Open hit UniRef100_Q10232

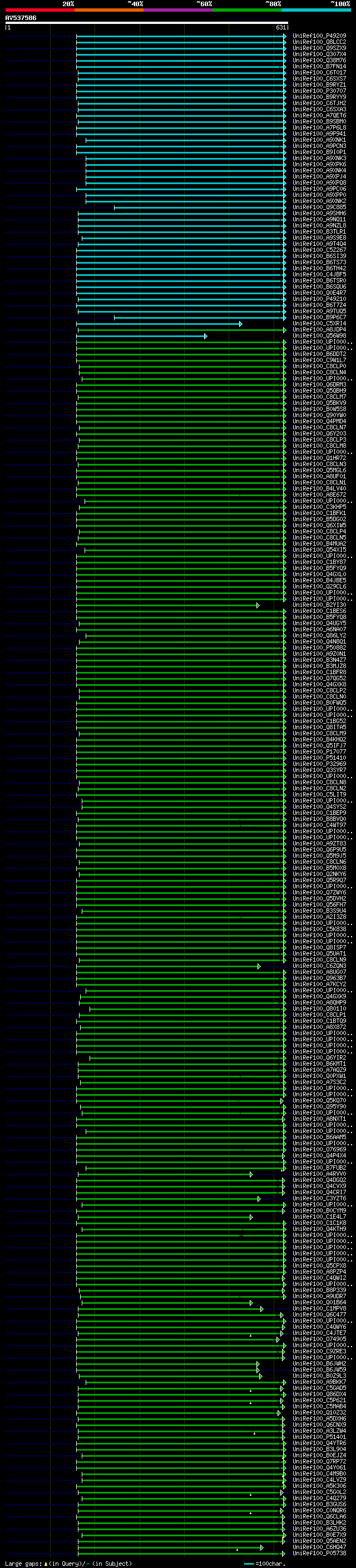[319, 1412]
